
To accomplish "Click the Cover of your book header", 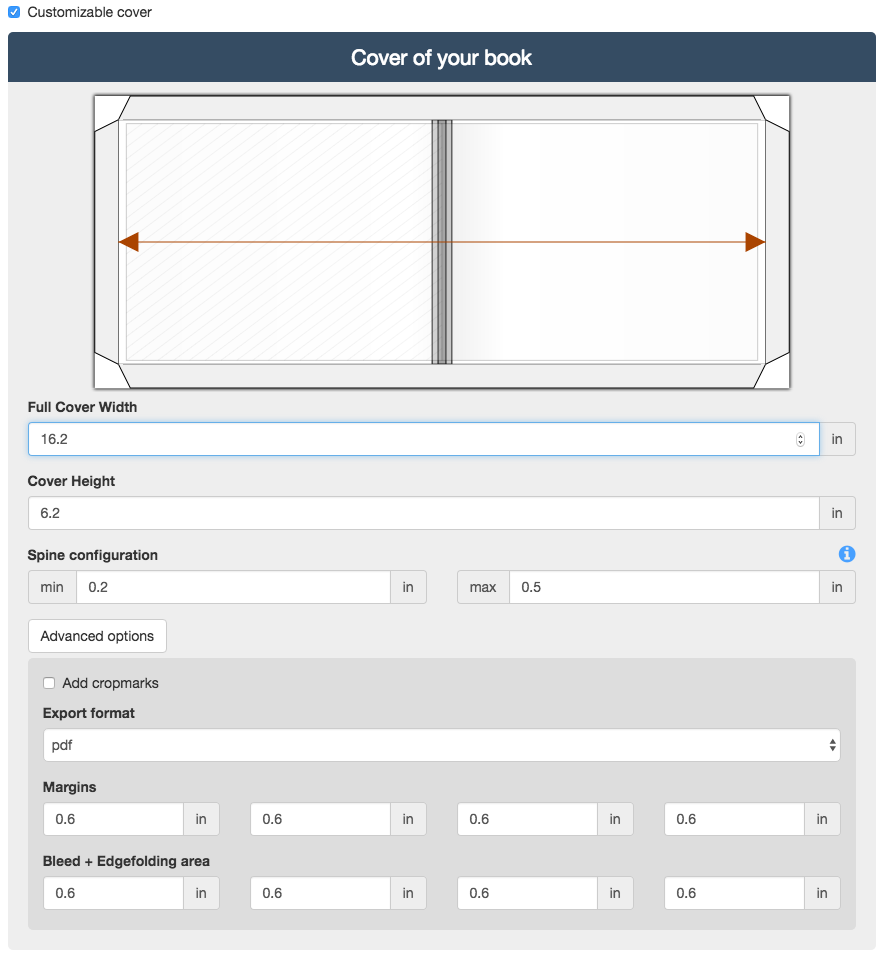I will pos(441,58).
